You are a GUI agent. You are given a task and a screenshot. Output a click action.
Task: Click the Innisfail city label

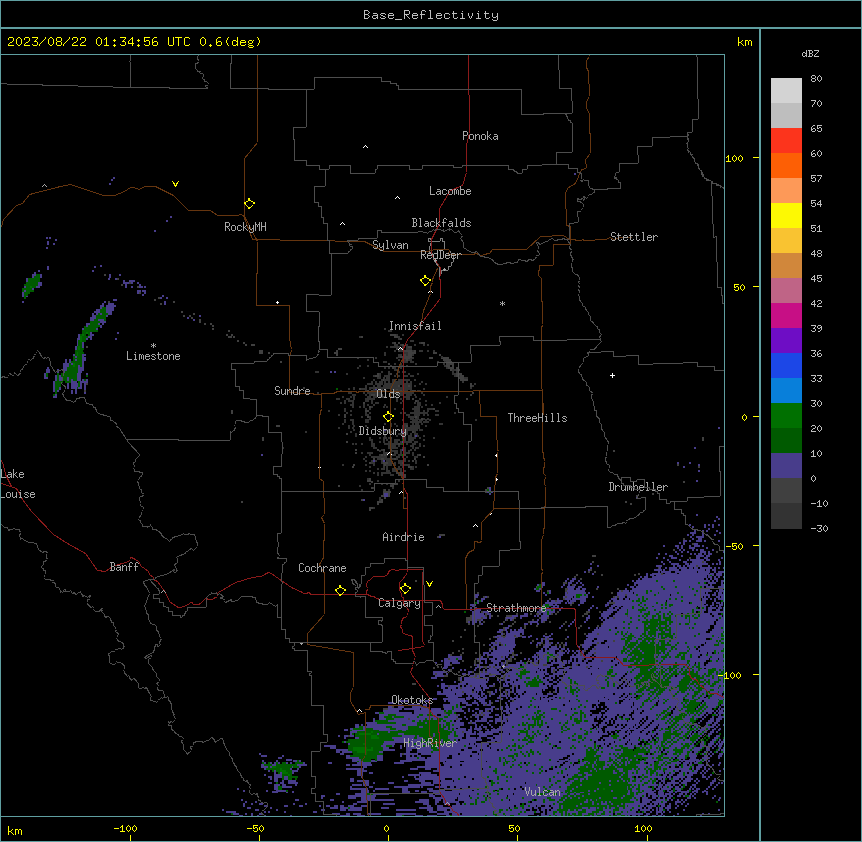pyautogui.click(x=415, y=326)
